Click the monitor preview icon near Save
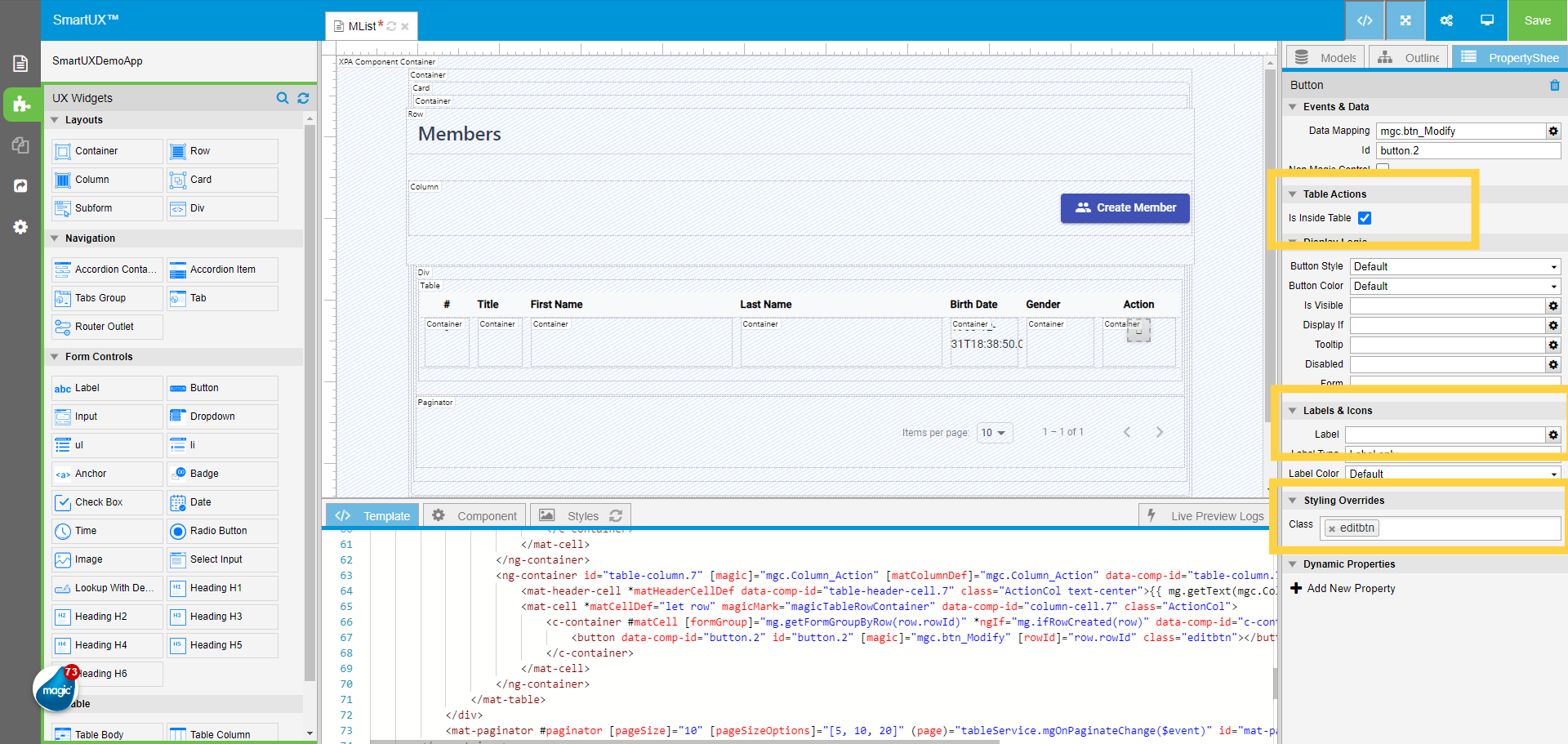1568x744 pixels. pyautogui.click(x=1486, y=20)
